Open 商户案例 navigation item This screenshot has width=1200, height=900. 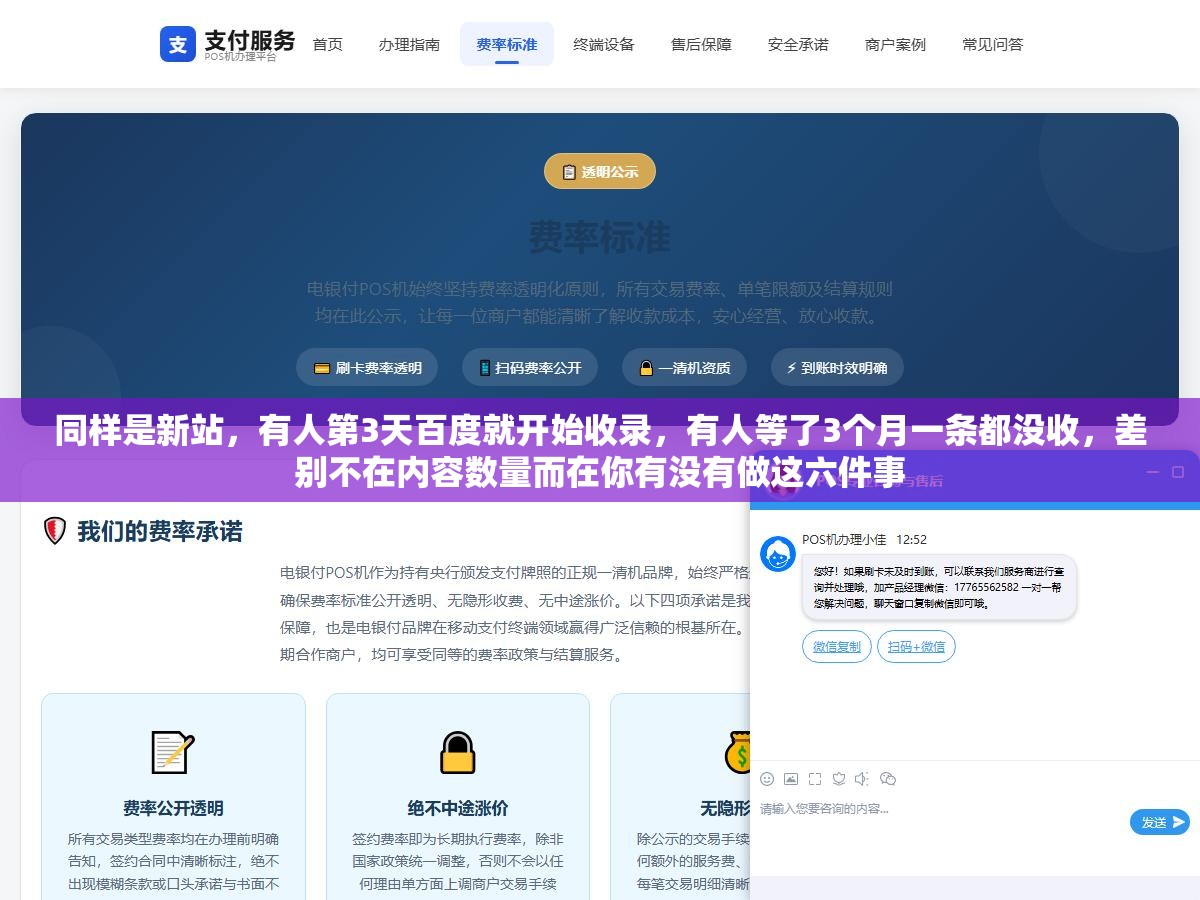coord(895,44)
